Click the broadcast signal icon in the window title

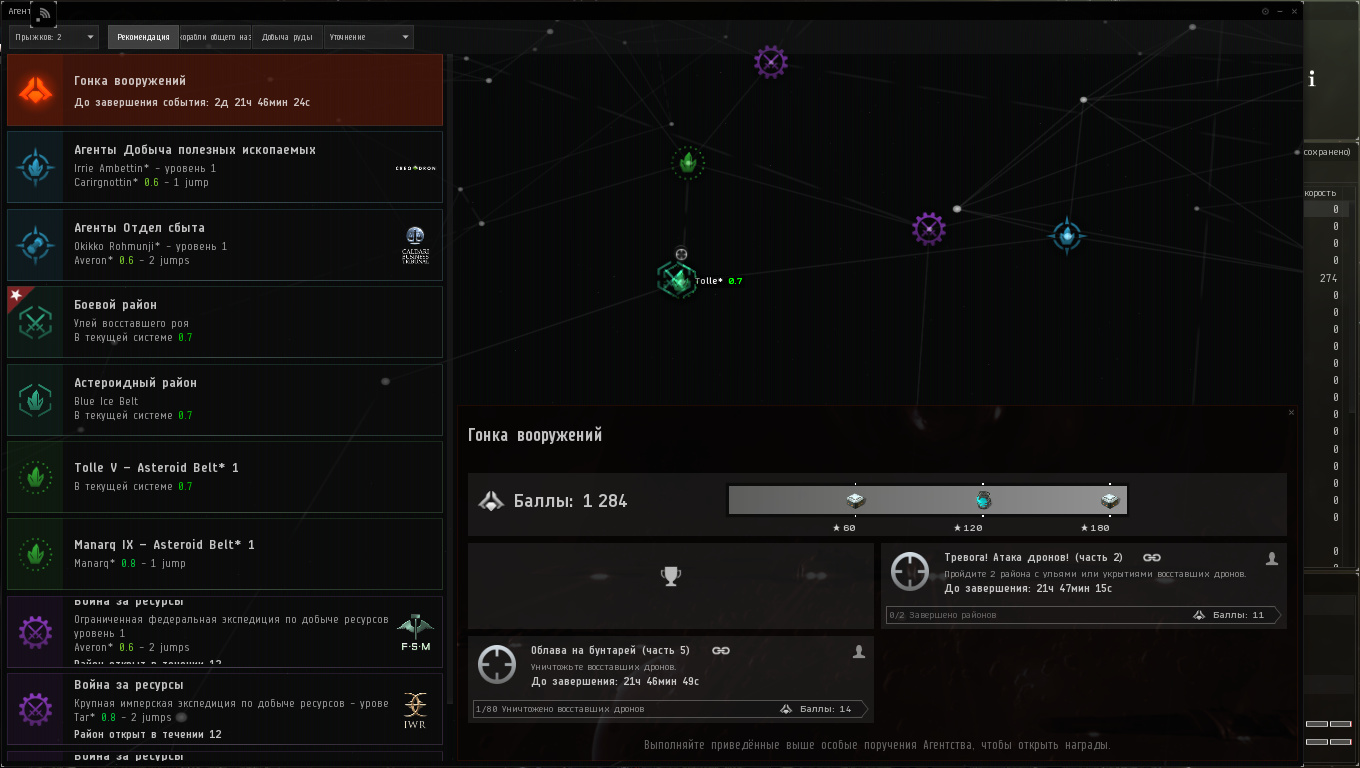pos(44,14)
